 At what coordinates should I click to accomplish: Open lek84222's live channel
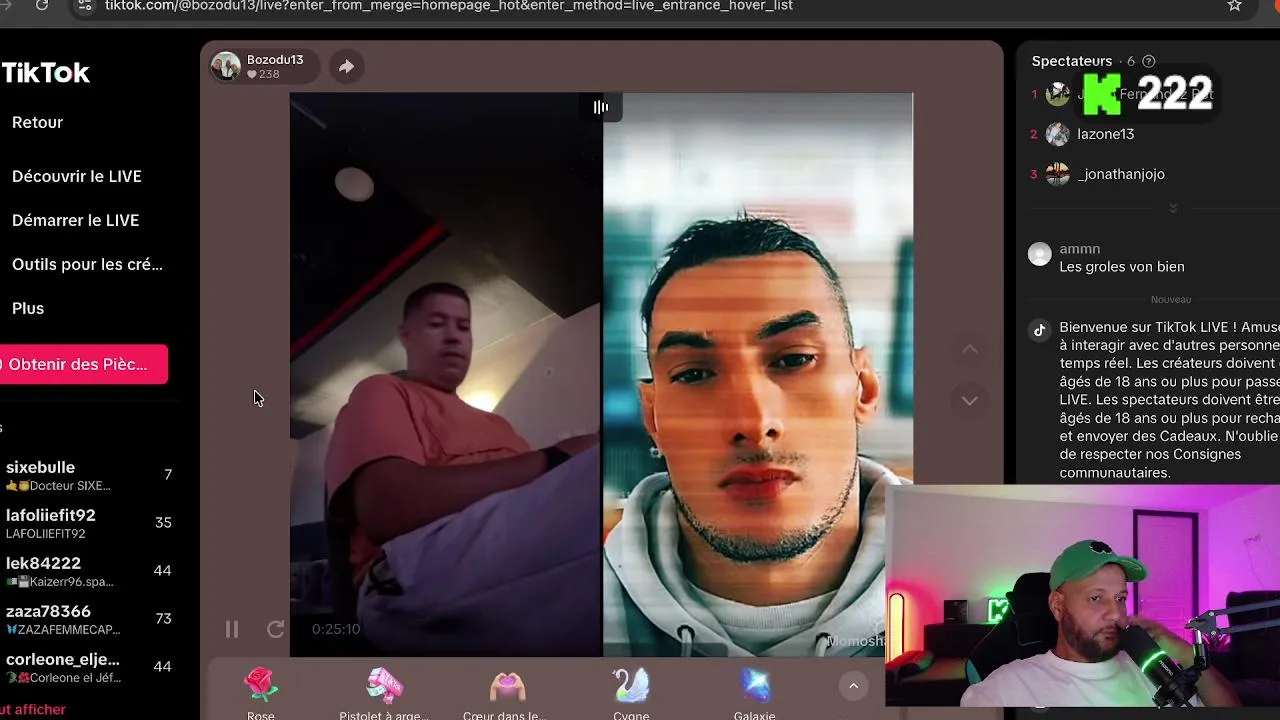[x=88, y=571]
